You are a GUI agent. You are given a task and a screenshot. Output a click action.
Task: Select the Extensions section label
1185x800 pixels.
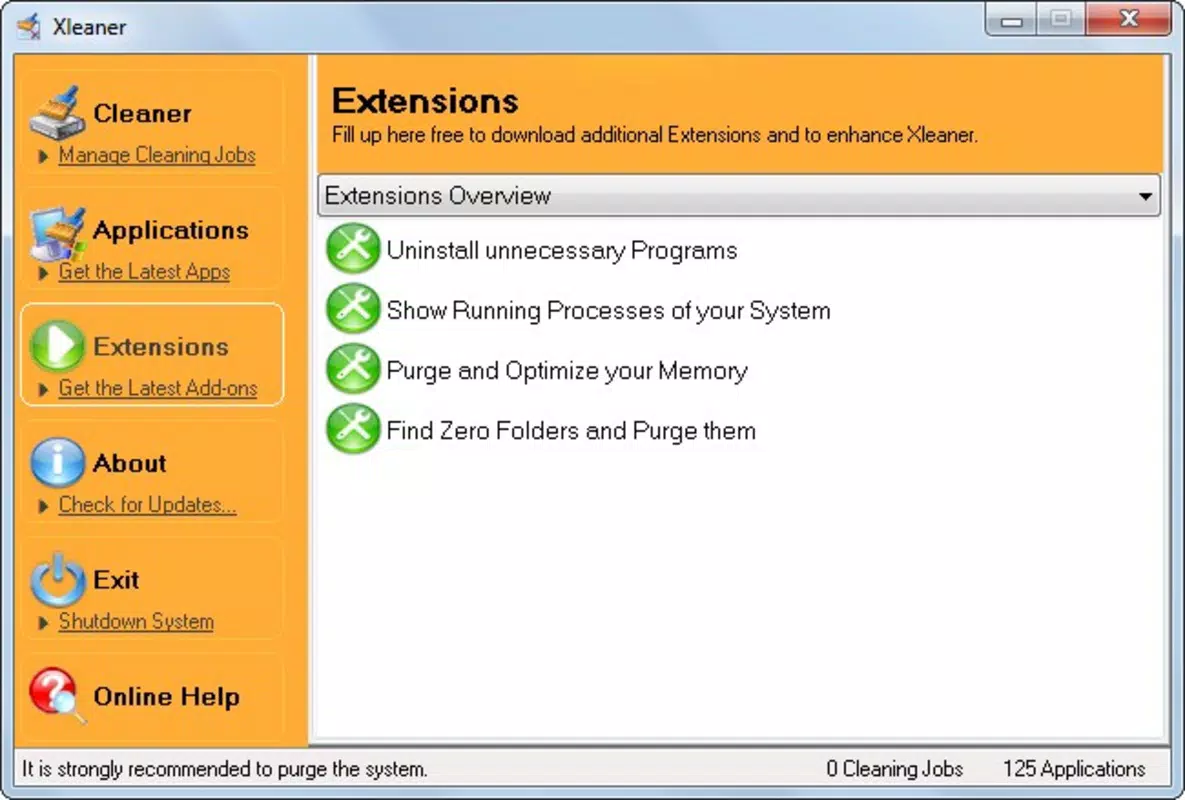[x=161, y=347]
